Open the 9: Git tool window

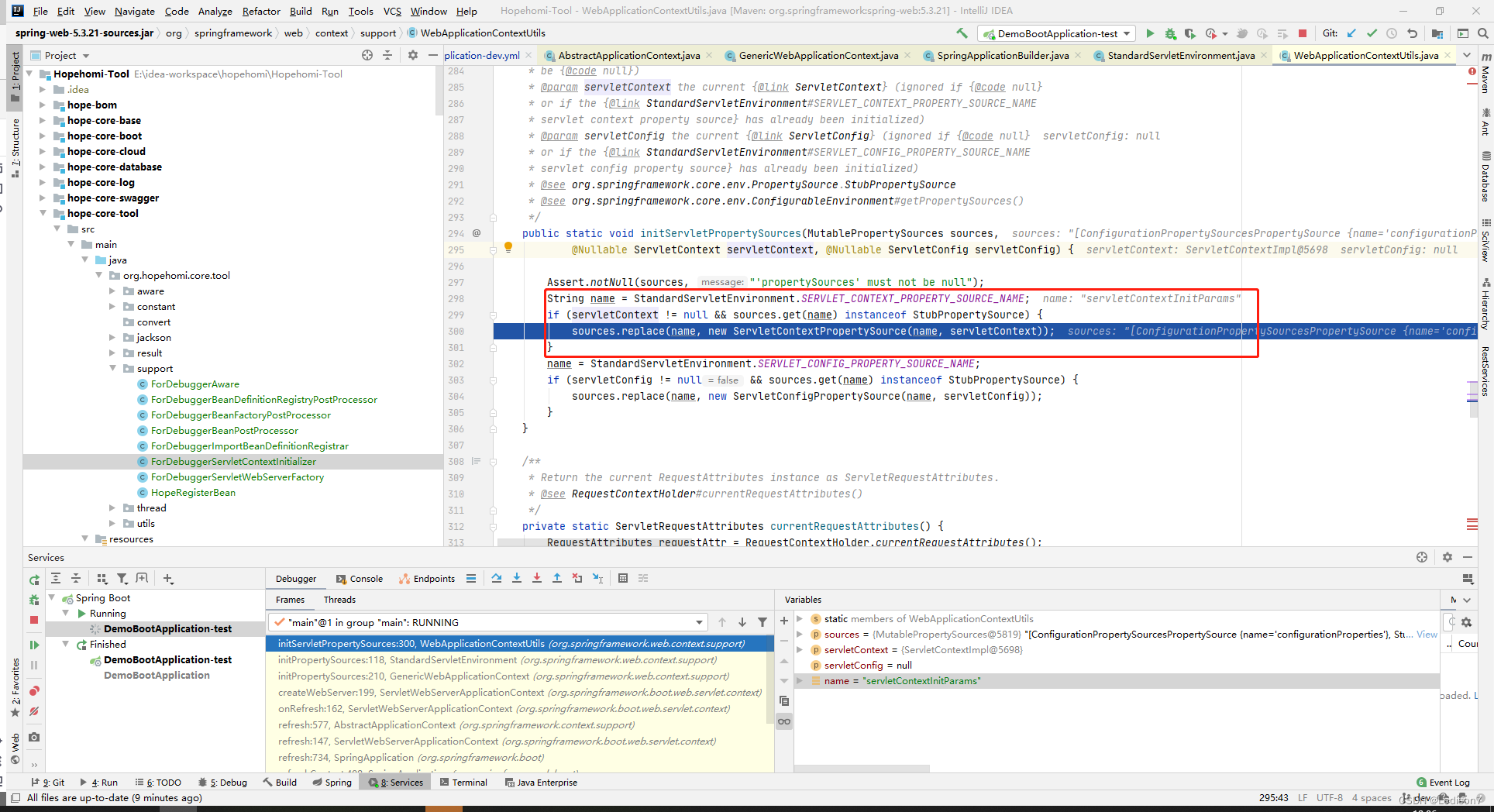[x=48, y=783]
